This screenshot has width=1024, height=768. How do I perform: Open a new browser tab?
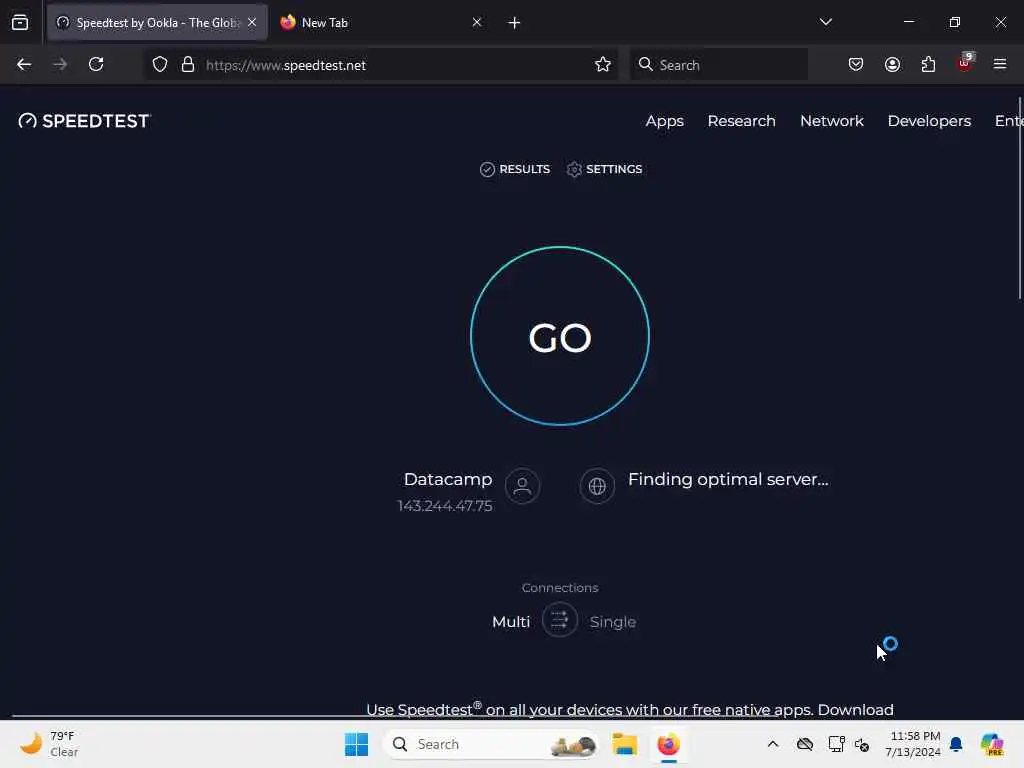click(514, 23)
